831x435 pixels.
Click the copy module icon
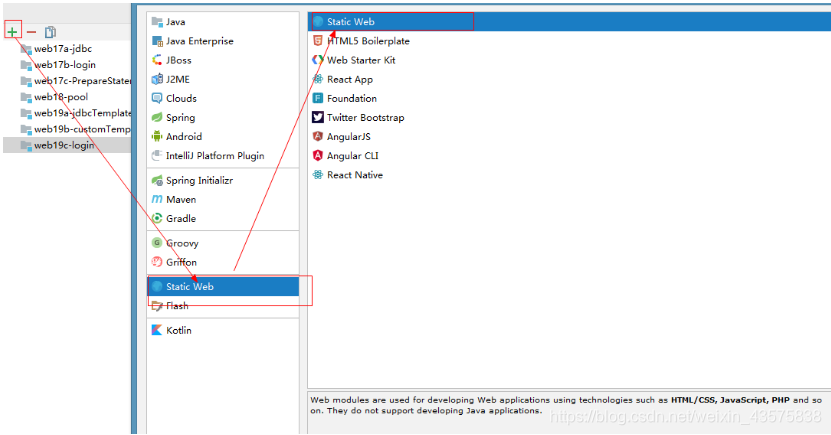point(50,32)
